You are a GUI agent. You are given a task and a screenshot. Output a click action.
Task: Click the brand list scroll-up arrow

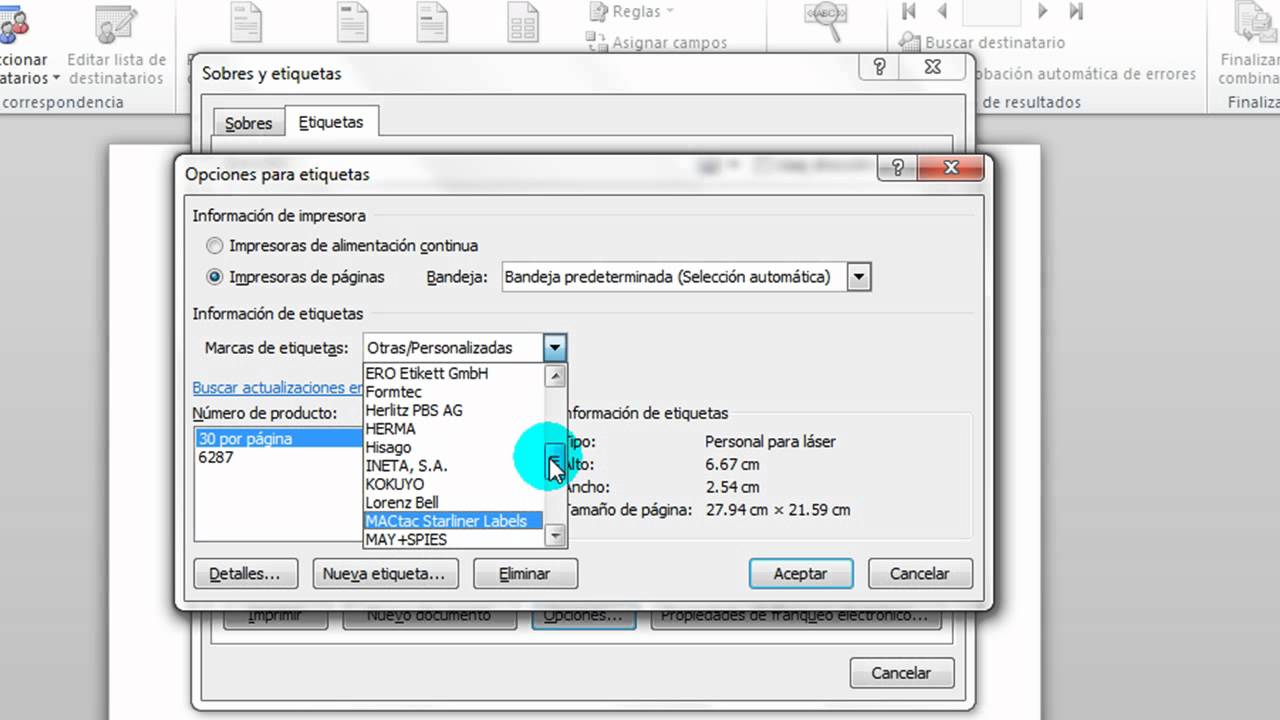click(x=555, y=376)
